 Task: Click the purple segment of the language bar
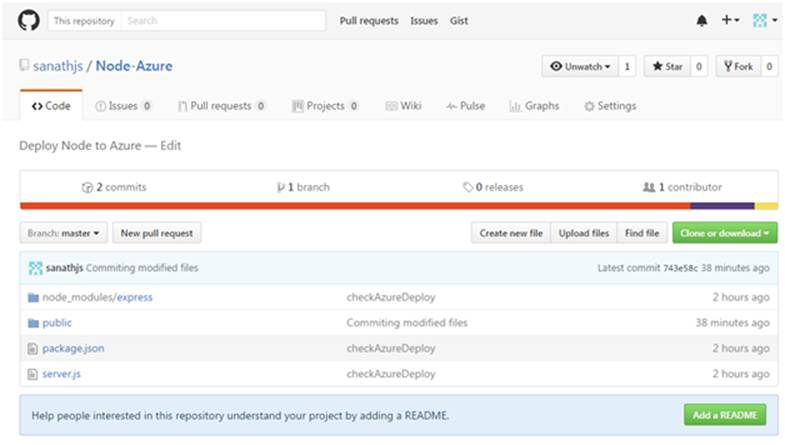pyautogui.click(x=722, y=206)
